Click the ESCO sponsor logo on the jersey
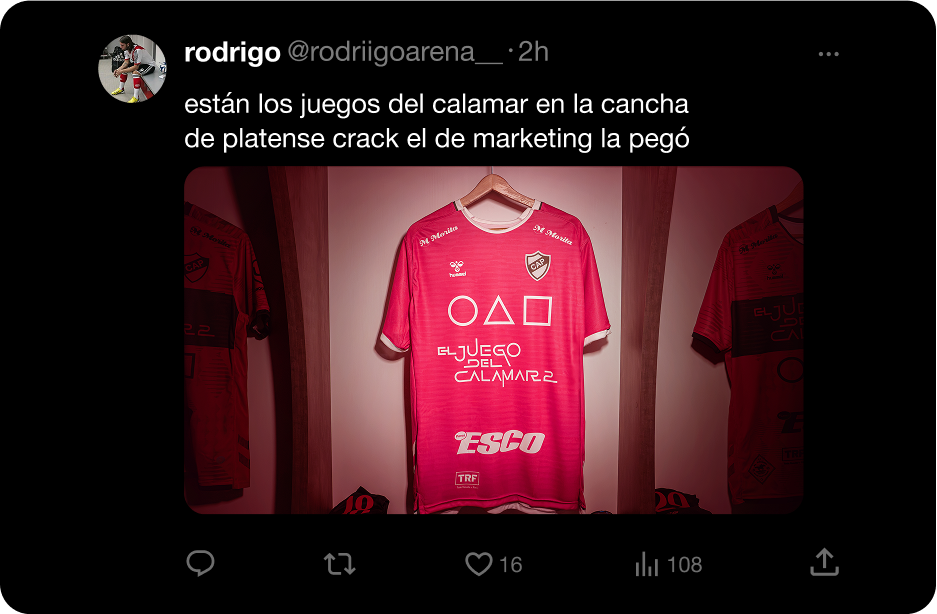The height and width of the screenshot is (614, 937). coord(500,442)
